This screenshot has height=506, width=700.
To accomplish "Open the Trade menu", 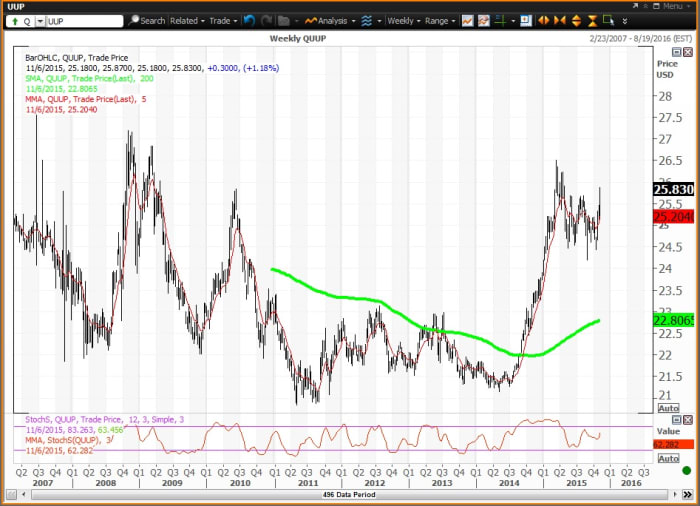I will point(222,20).
